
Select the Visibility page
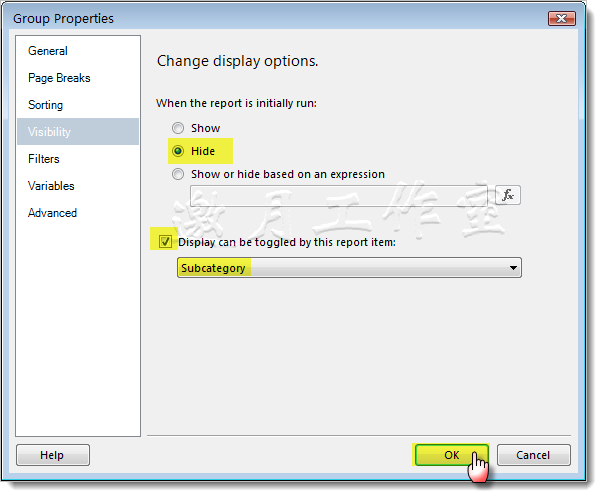tap(49, 132)
